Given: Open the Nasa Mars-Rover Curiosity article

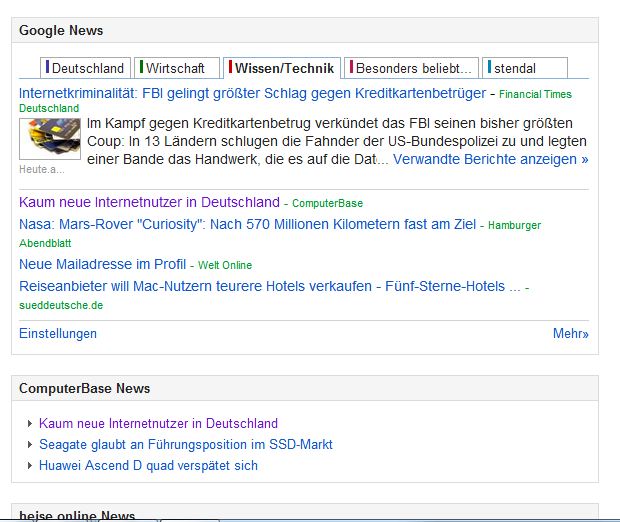Looking at the screenshot, I should click(x=247, y=224).
